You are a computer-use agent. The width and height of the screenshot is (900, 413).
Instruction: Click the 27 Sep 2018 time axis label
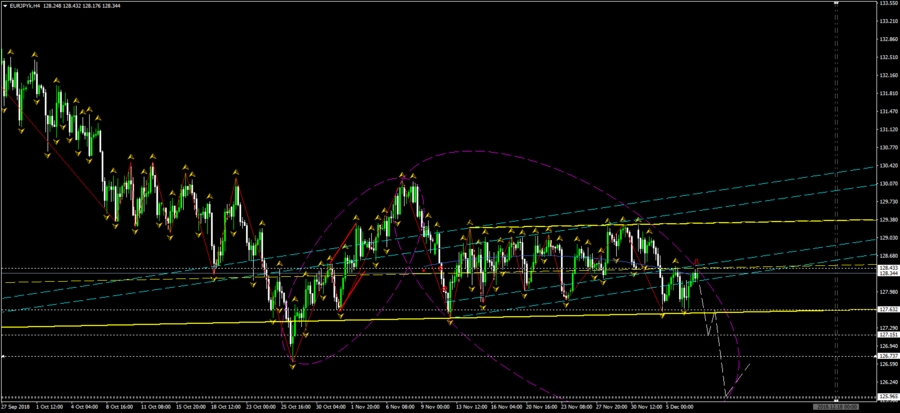15,407
